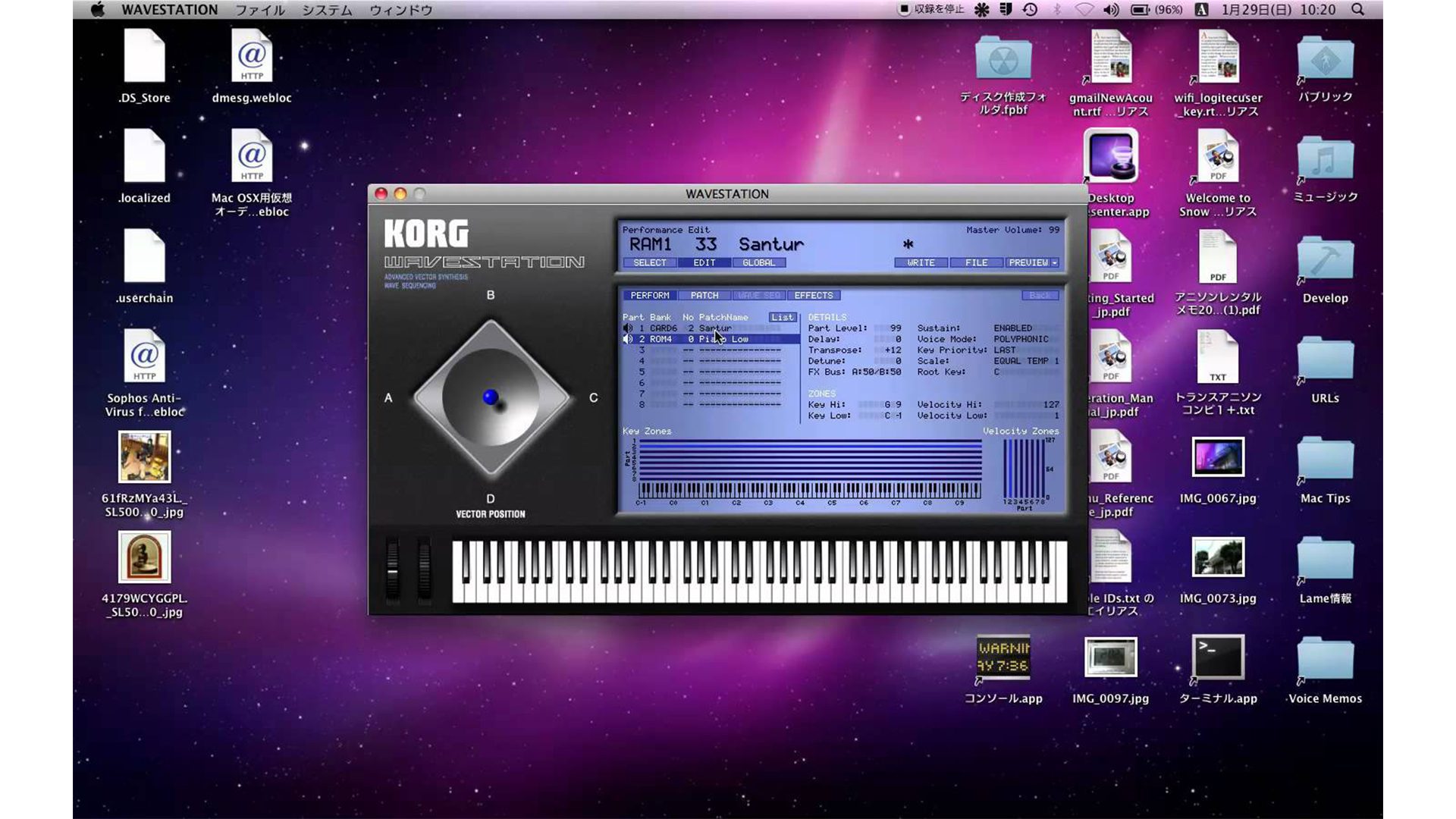The image size is (1456, 819).
Task: Click the List button above parts
Action: pos(783,317)
